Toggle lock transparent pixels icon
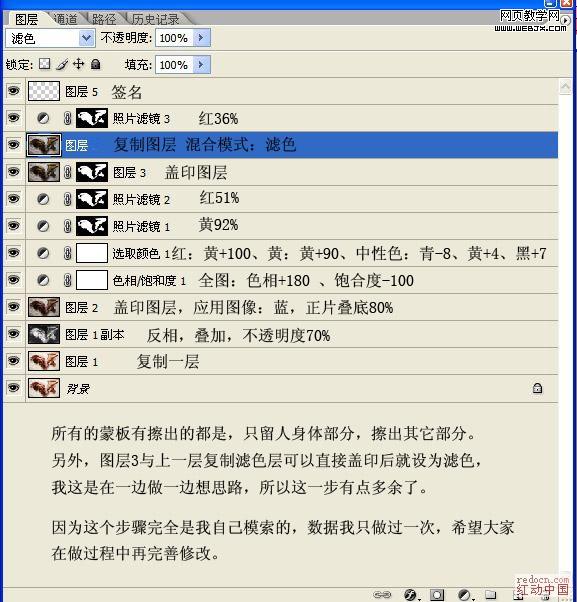Viewport: 577px width, 602px height. point(45,64)
